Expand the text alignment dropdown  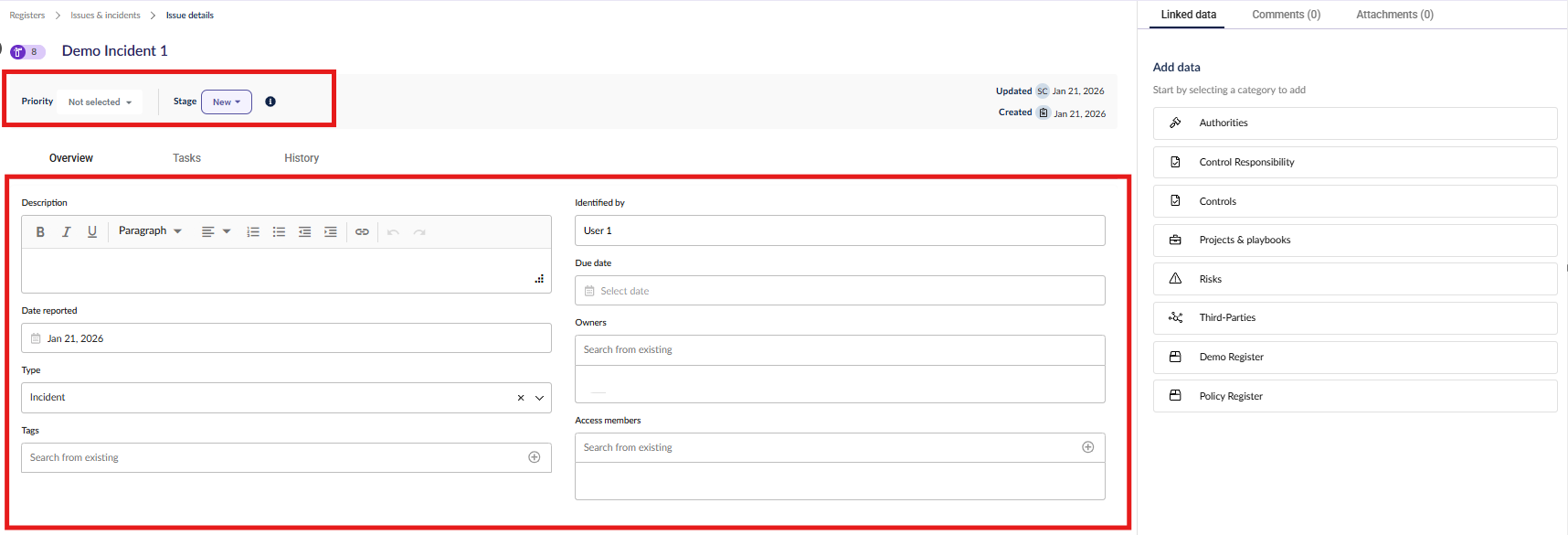point(216,232)
